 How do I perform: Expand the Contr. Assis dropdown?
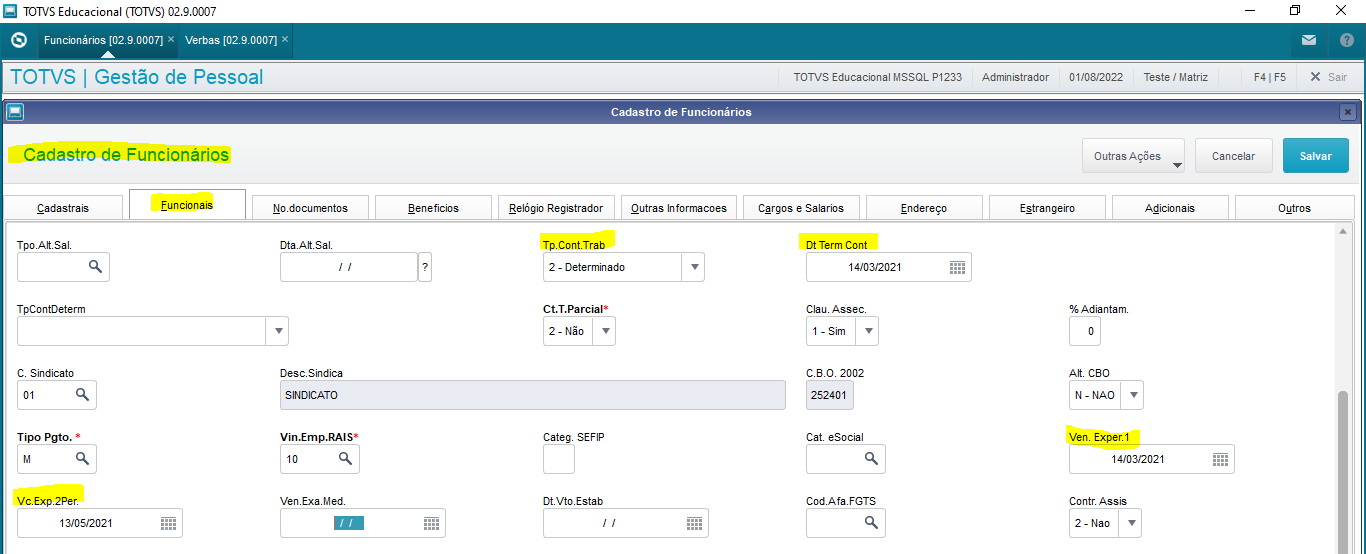1130,523
